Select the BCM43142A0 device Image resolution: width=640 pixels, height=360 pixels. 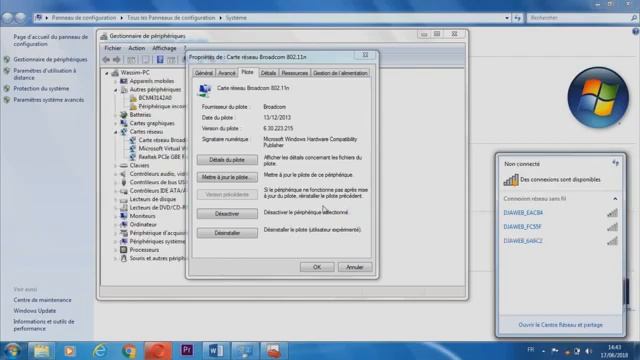tap(155, 98)
